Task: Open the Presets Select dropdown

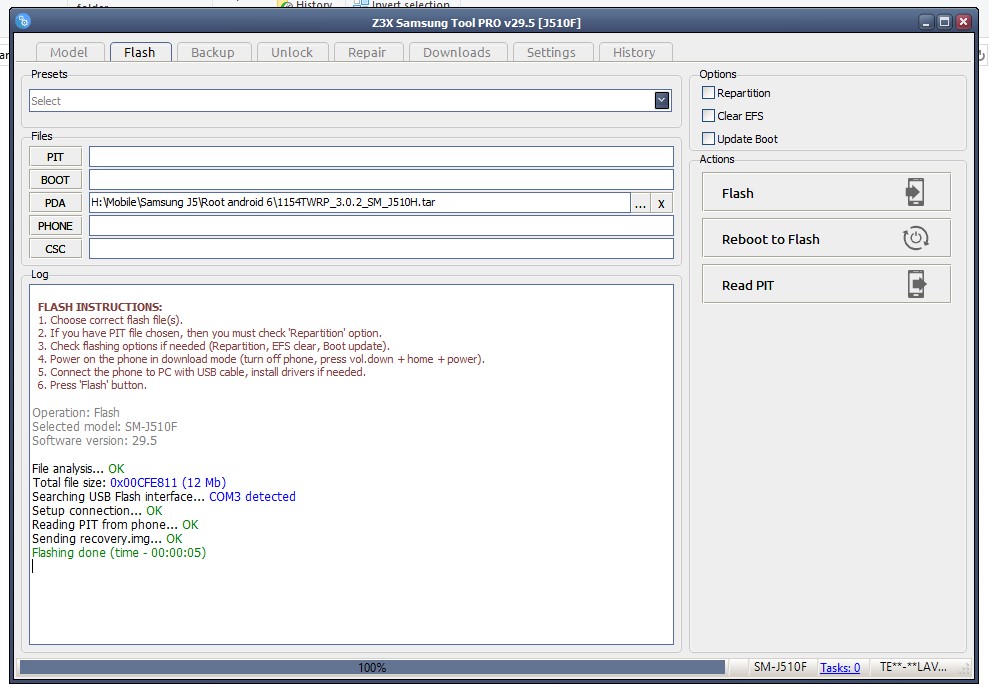Action: tap(662, 100)
